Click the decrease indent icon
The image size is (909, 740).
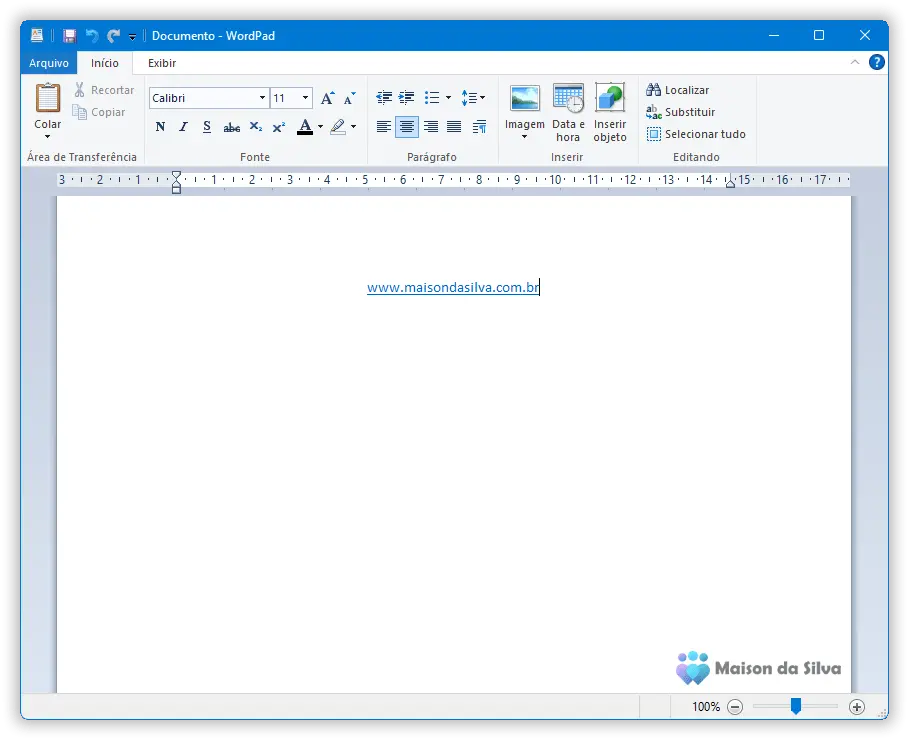384,98
